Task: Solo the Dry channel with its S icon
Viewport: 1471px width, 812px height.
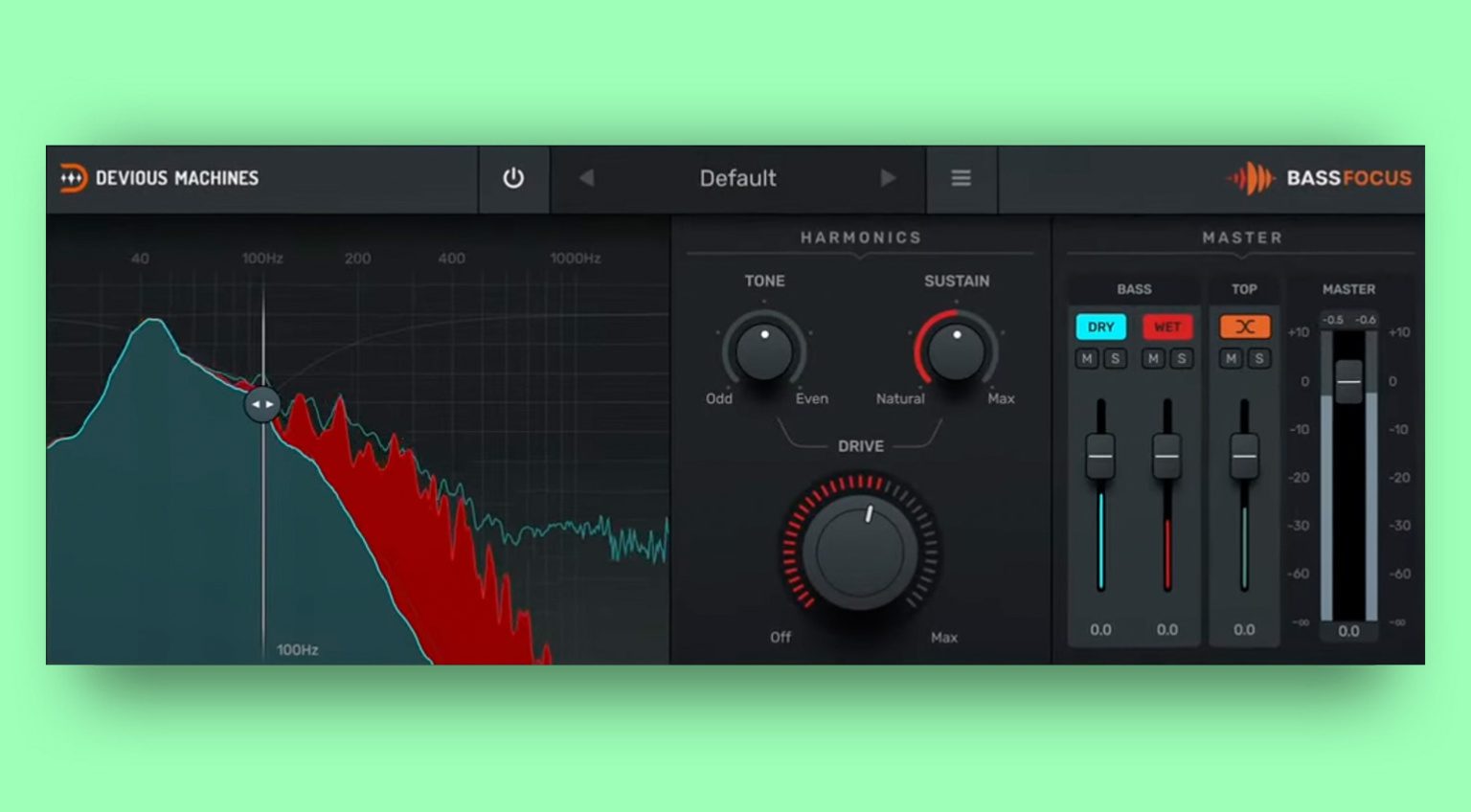Action: 1116,358
